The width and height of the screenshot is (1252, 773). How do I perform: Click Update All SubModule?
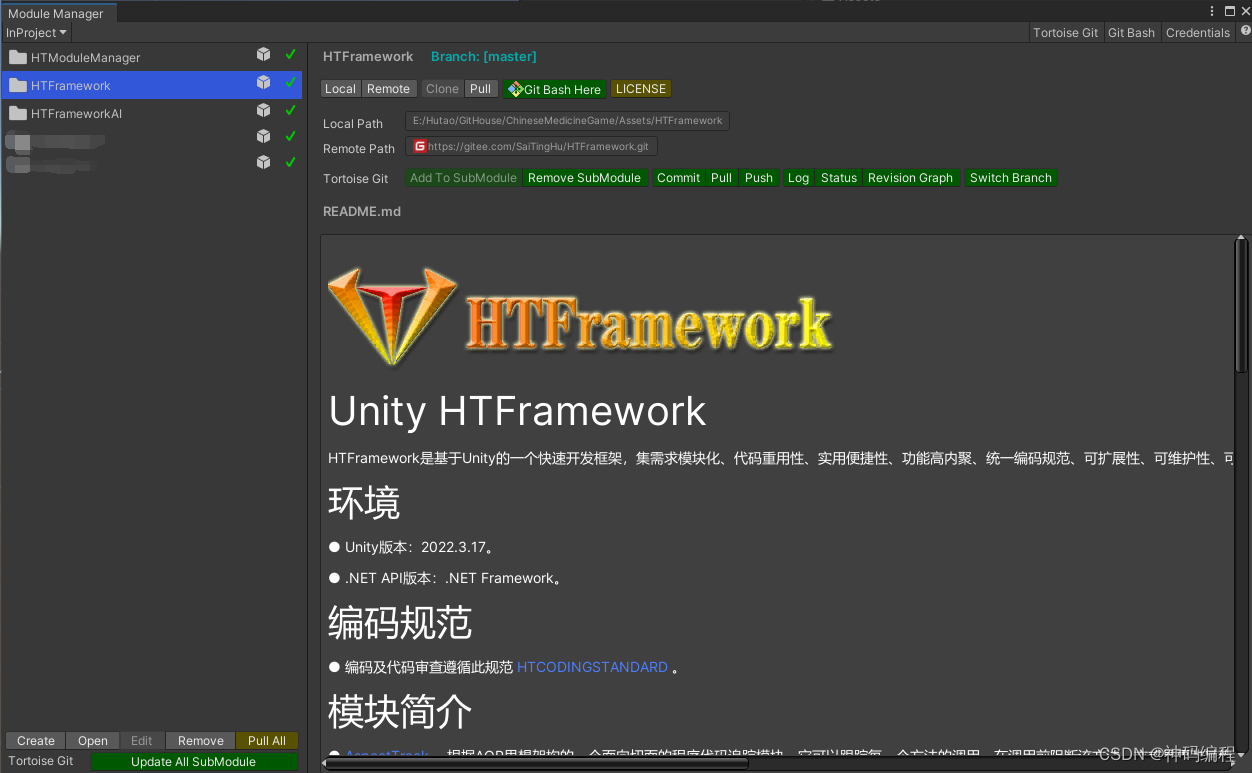coord(194,762)
